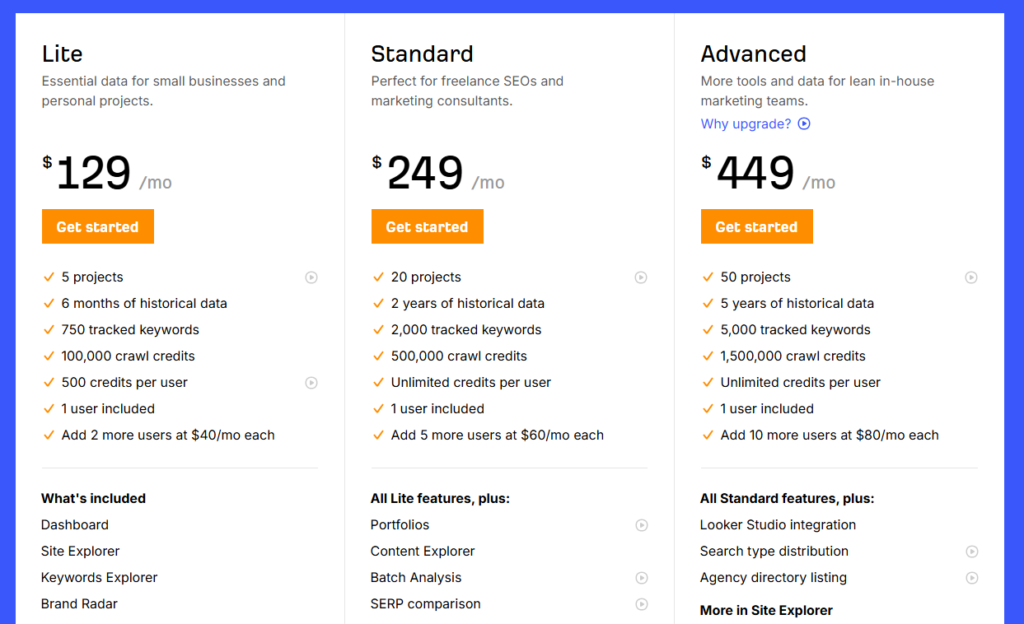This screenshot has height=624, width=1024.
Task: Click the info icon beside "50 projects" in Advanced
Action: click(971, 277)
